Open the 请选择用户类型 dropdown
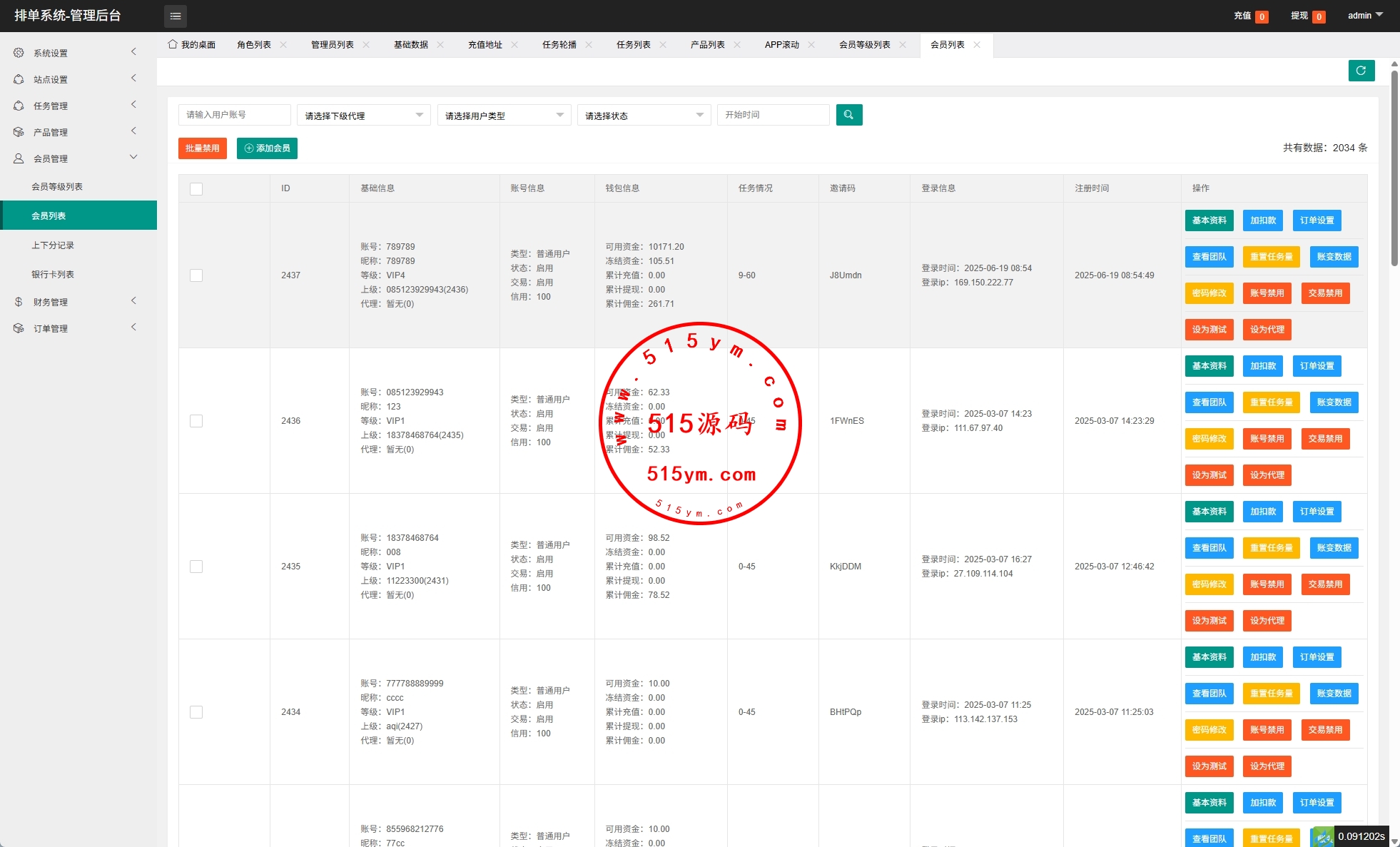The width and height of the screenshot is (1400, 847). point(504,116)
